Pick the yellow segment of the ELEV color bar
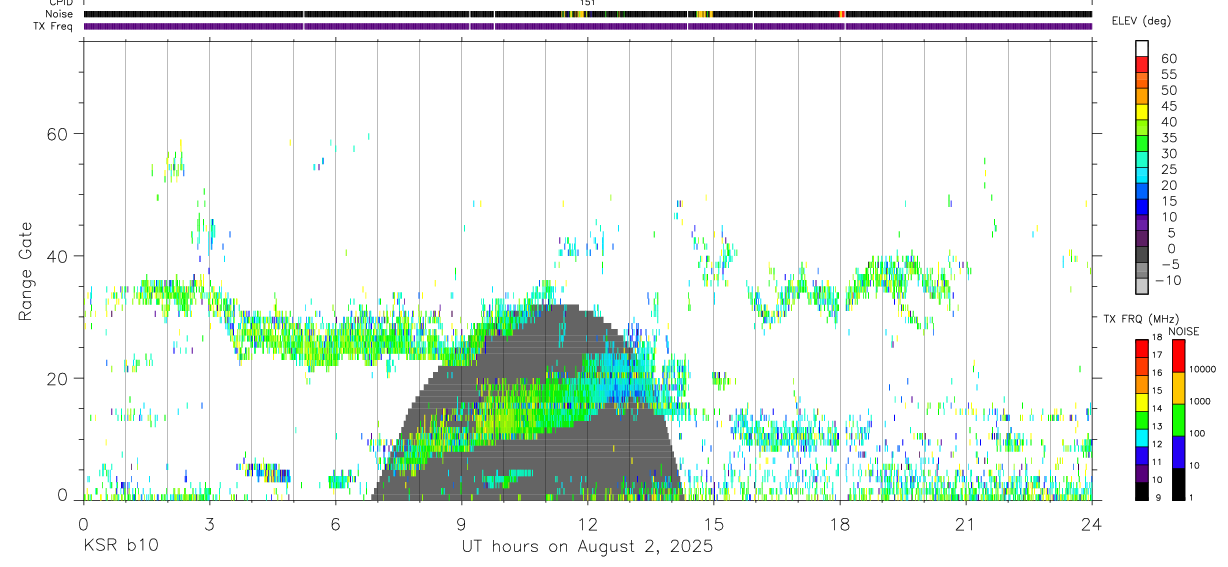 click(x=1142, y=111)
